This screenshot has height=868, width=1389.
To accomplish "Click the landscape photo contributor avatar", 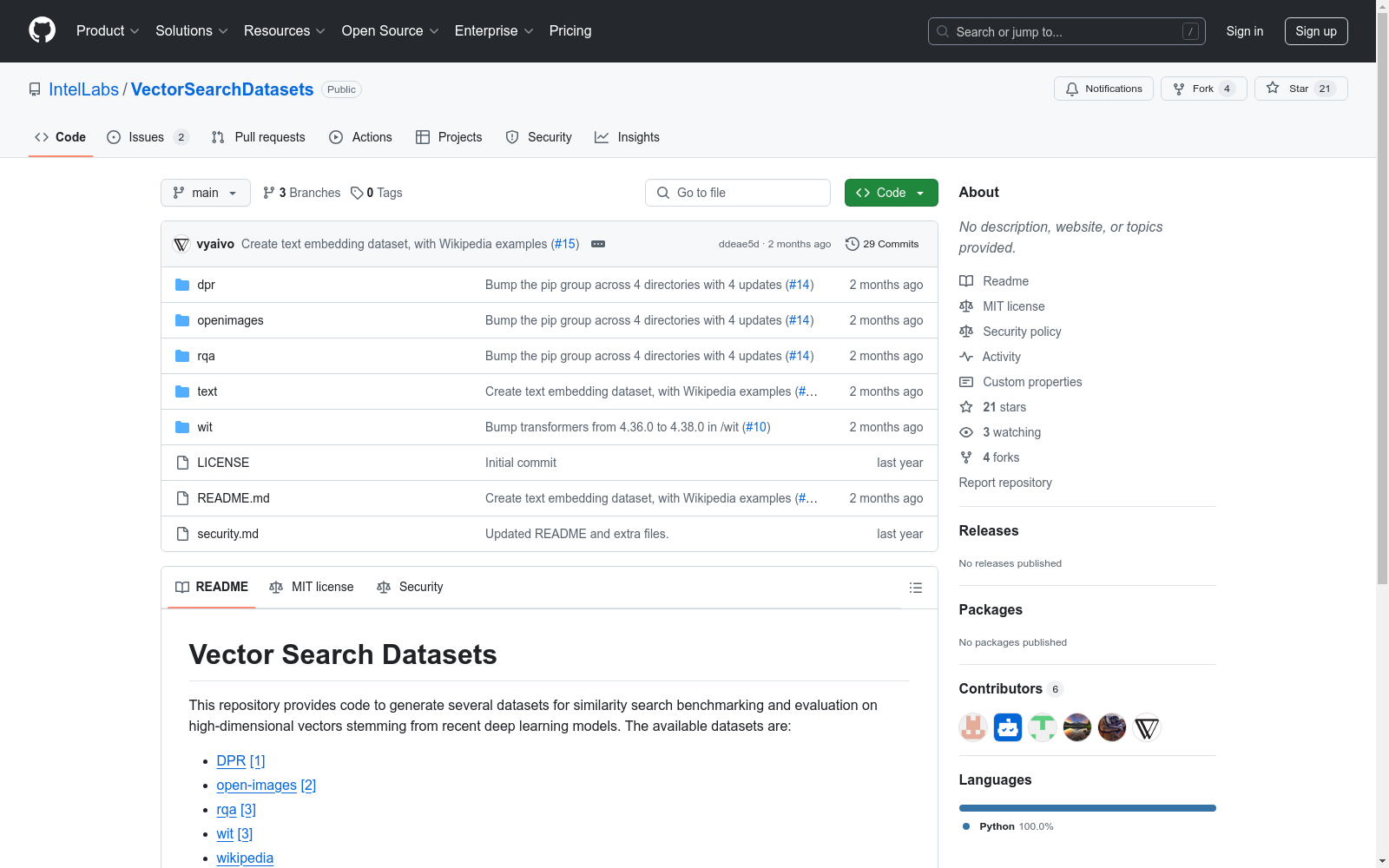I will 1077,727.
